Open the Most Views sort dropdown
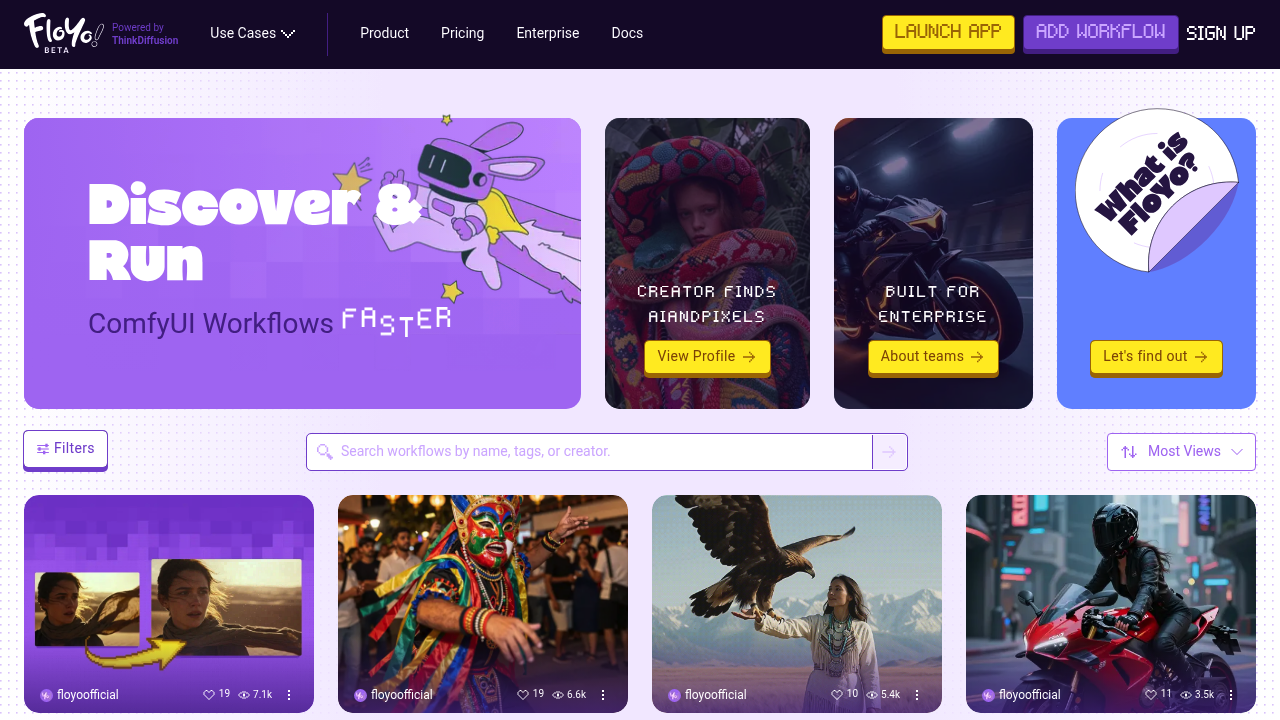1280x720 pixels. point(1181,452)
